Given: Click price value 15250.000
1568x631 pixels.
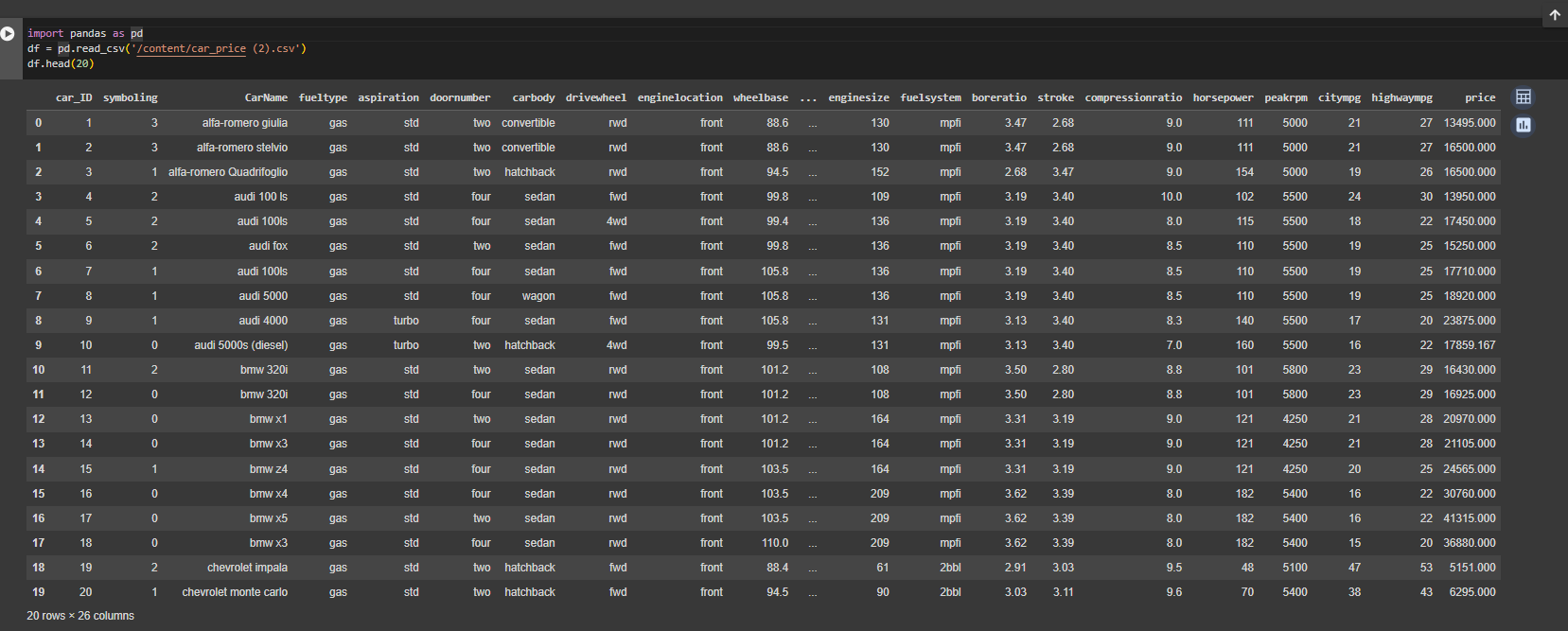Looking at the screenshot, I should pyautogui.click(x=1470, y=246).
